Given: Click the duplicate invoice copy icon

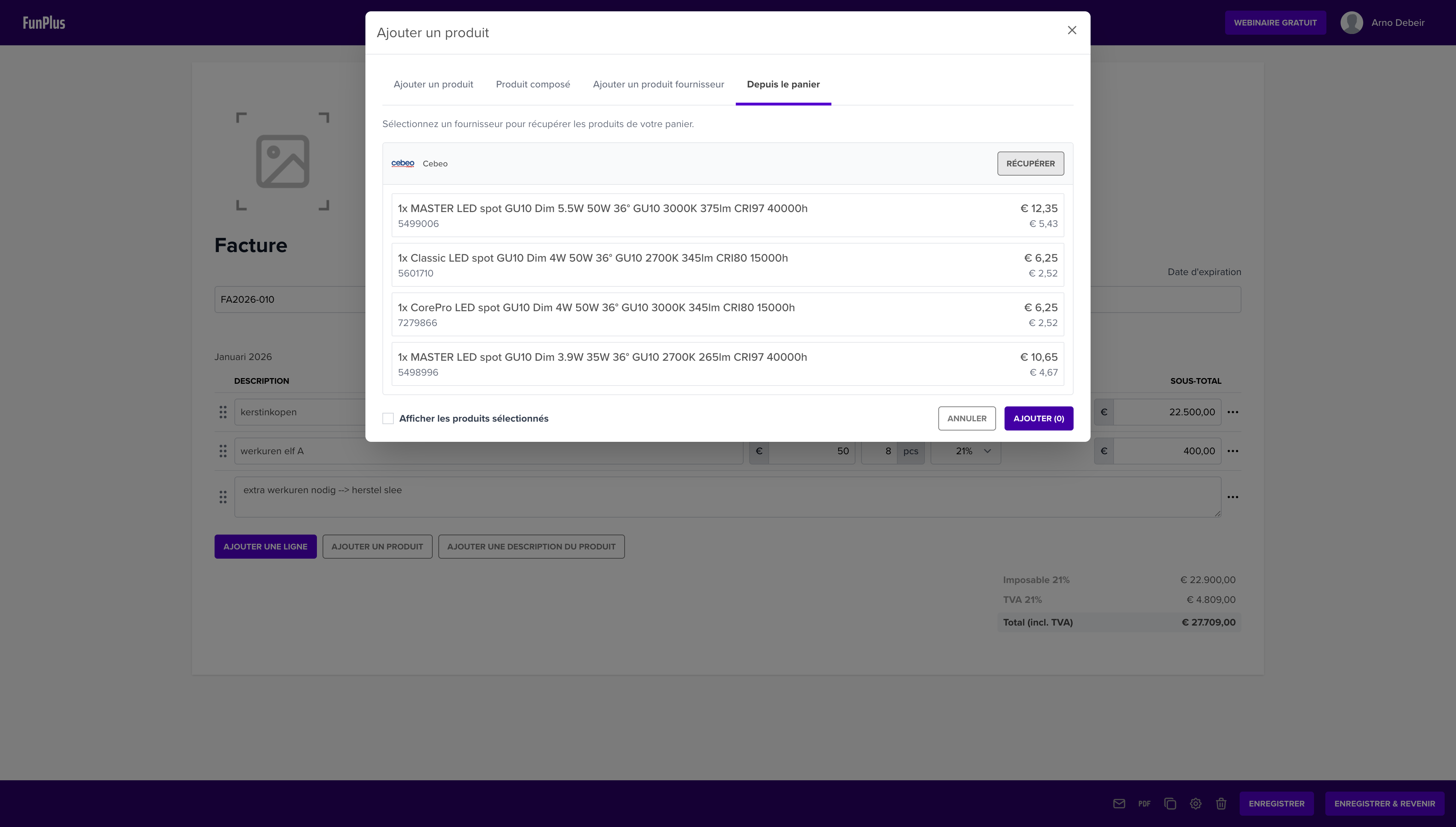Looking at the screenshot, I should pos(1170,803).
